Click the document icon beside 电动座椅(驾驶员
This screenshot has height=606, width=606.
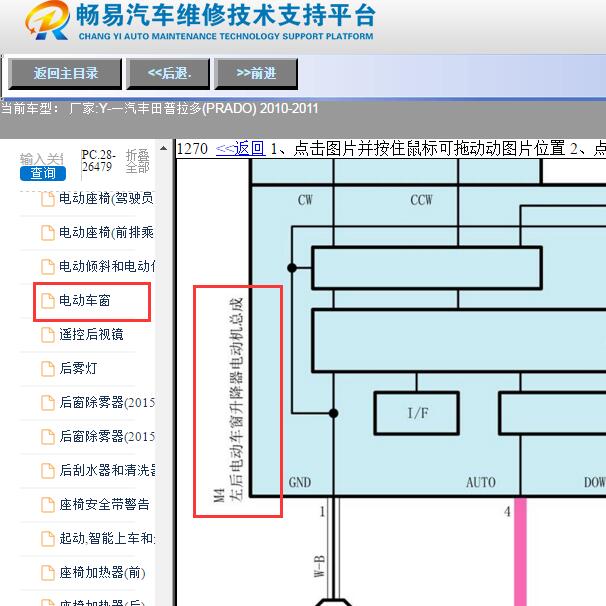(x=48, y=199)
